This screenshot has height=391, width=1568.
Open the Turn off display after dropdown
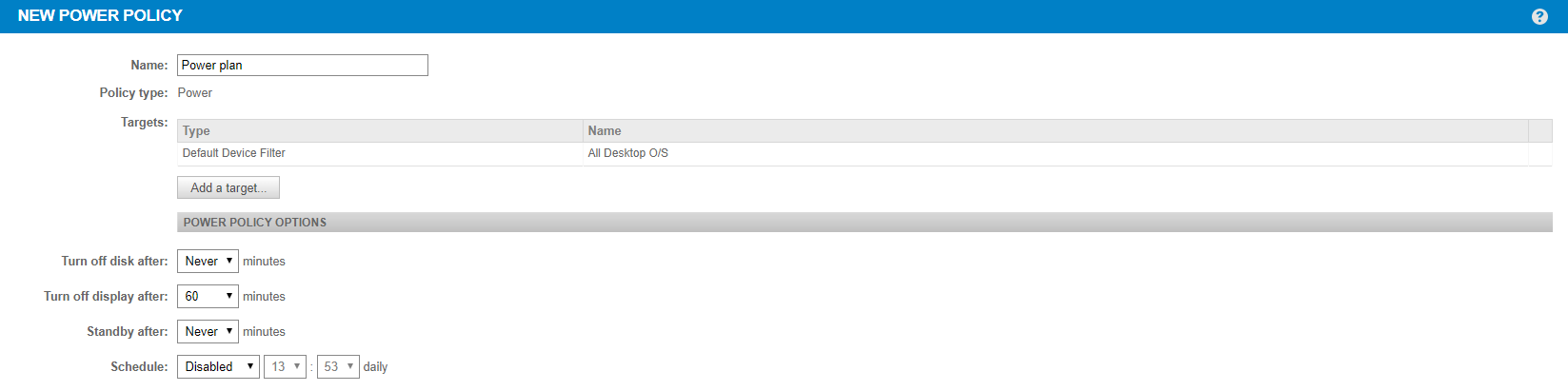(208, 296)
